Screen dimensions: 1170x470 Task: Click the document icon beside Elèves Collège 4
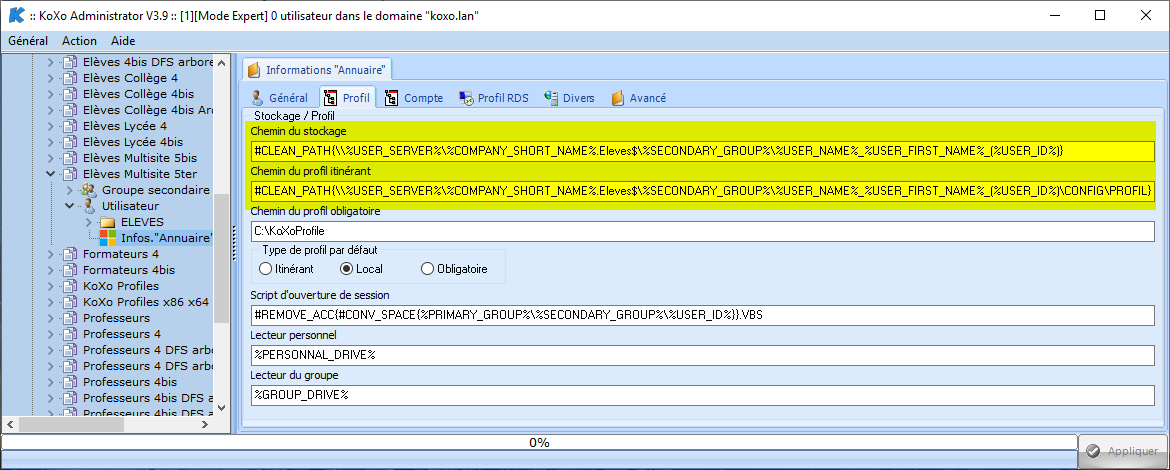[70, 78]
